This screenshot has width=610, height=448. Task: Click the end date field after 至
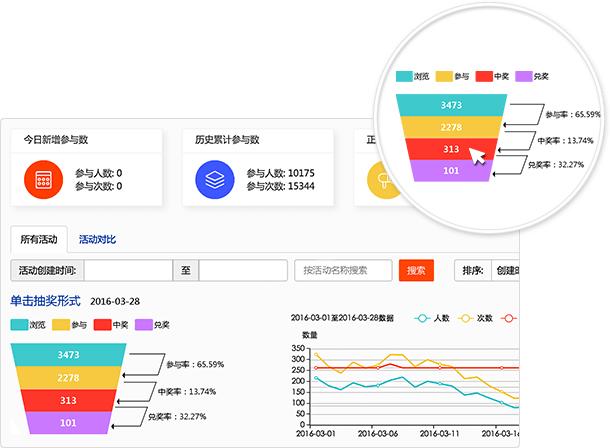coord(243,270)
